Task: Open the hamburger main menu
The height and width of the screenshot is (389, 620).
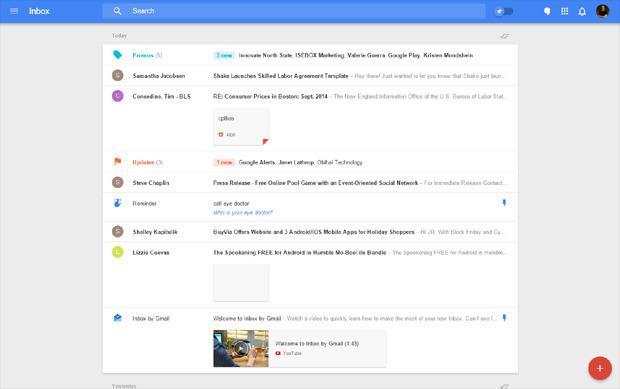Action: (x=14, y=11)
